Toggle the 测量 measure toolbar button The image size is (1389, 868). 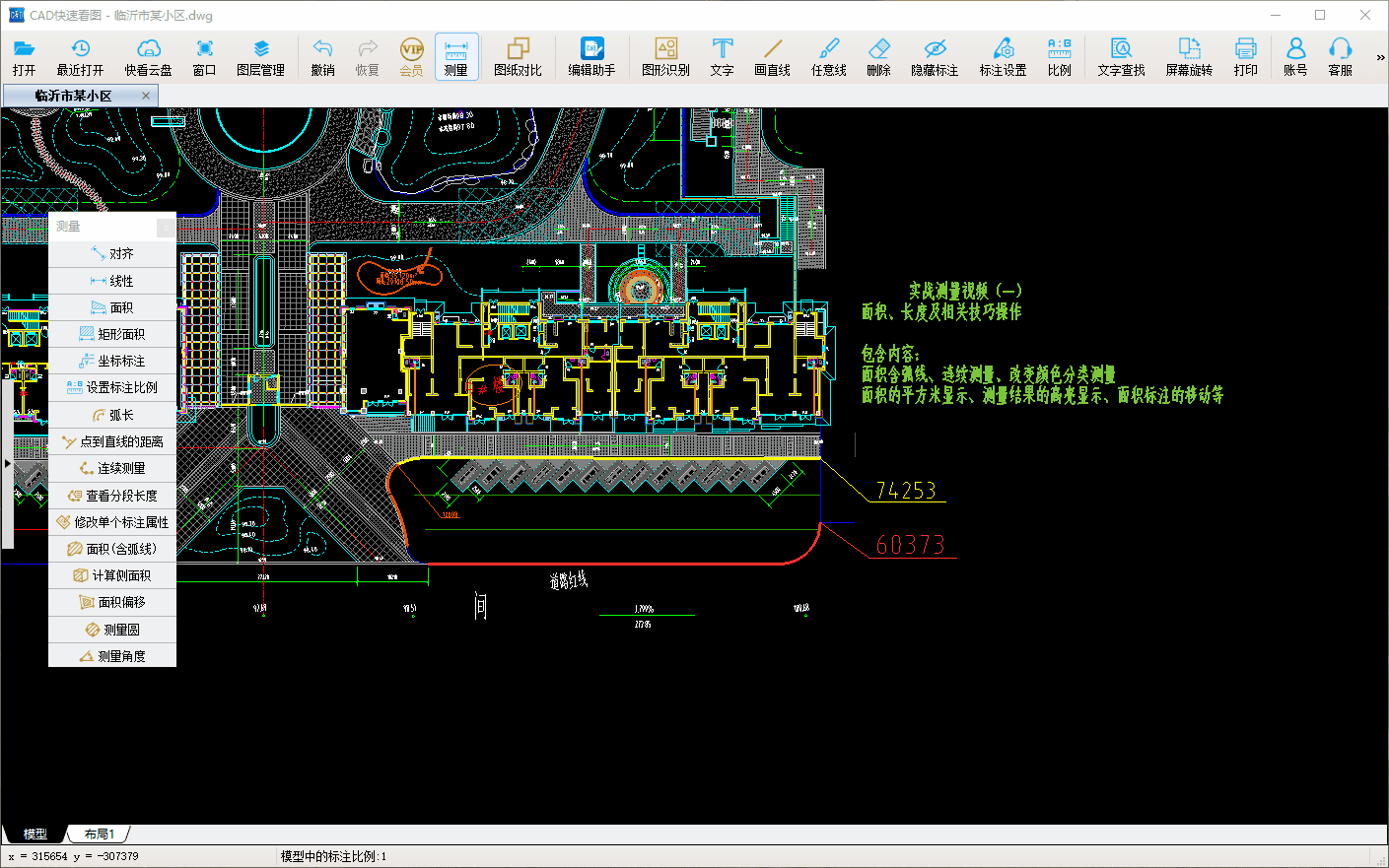456,56
